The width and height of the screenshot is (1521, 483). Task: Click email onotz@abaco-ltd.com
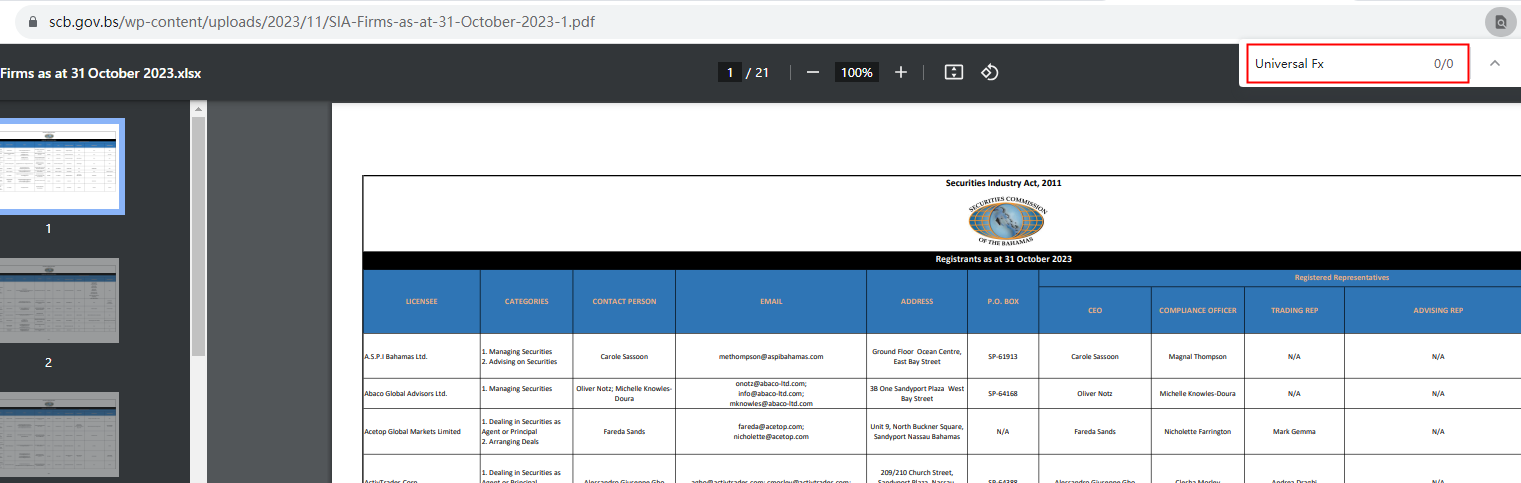click(771, 383)
